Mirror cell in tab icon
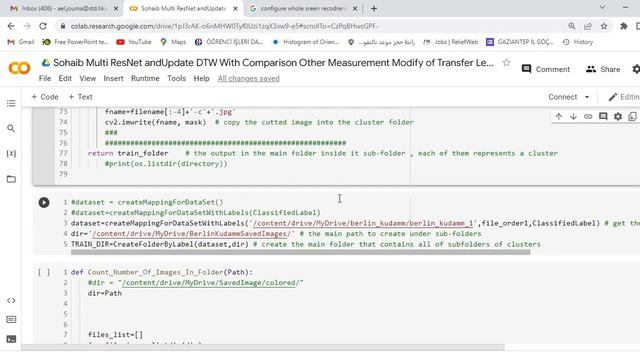Image resolution: width=640 pixels, height=360 pixels. point(632,117)
